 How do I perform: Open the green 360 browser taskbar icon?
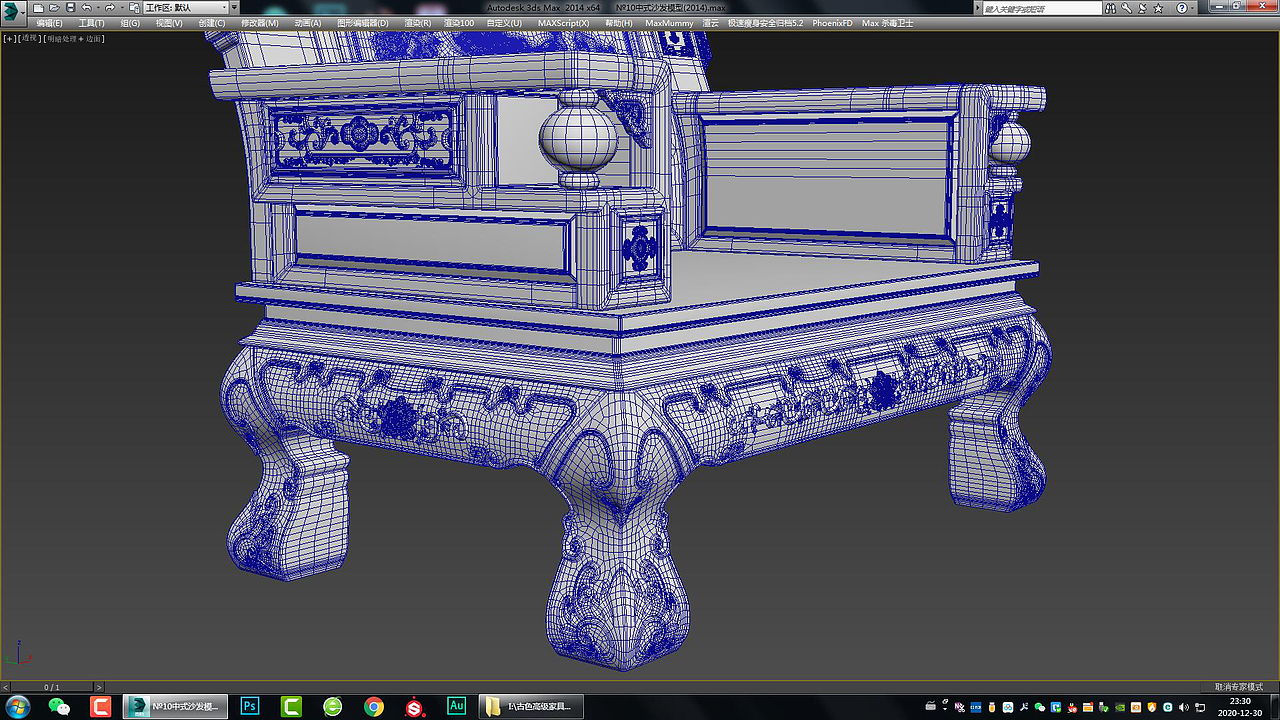[333, 707]
